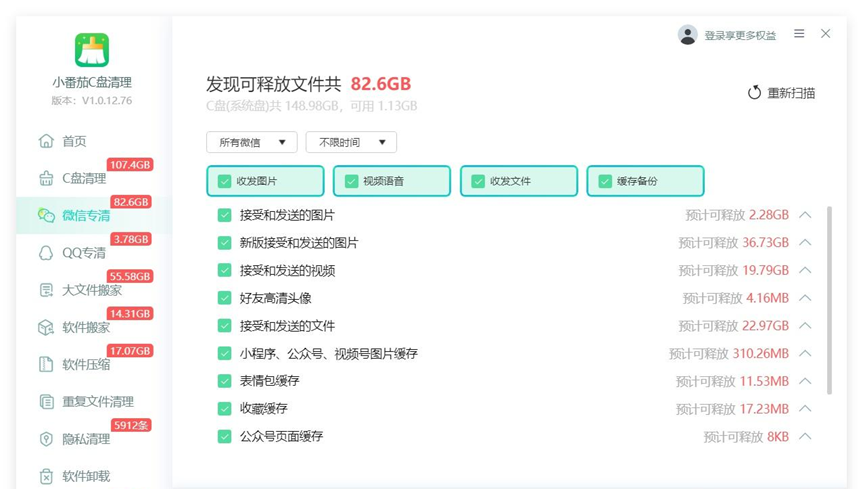Open the 软件搬家 menu item
The height and width of the screenshot is (489, 863).
click(86, 327)
